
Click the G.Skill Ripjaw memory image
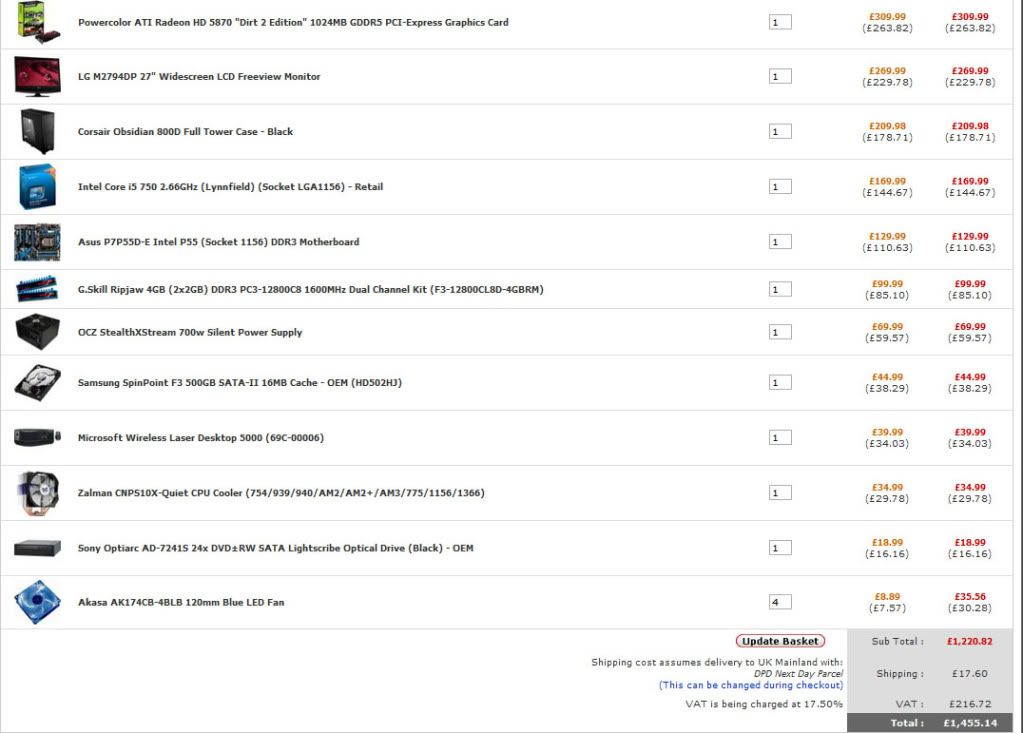point(37,289)
